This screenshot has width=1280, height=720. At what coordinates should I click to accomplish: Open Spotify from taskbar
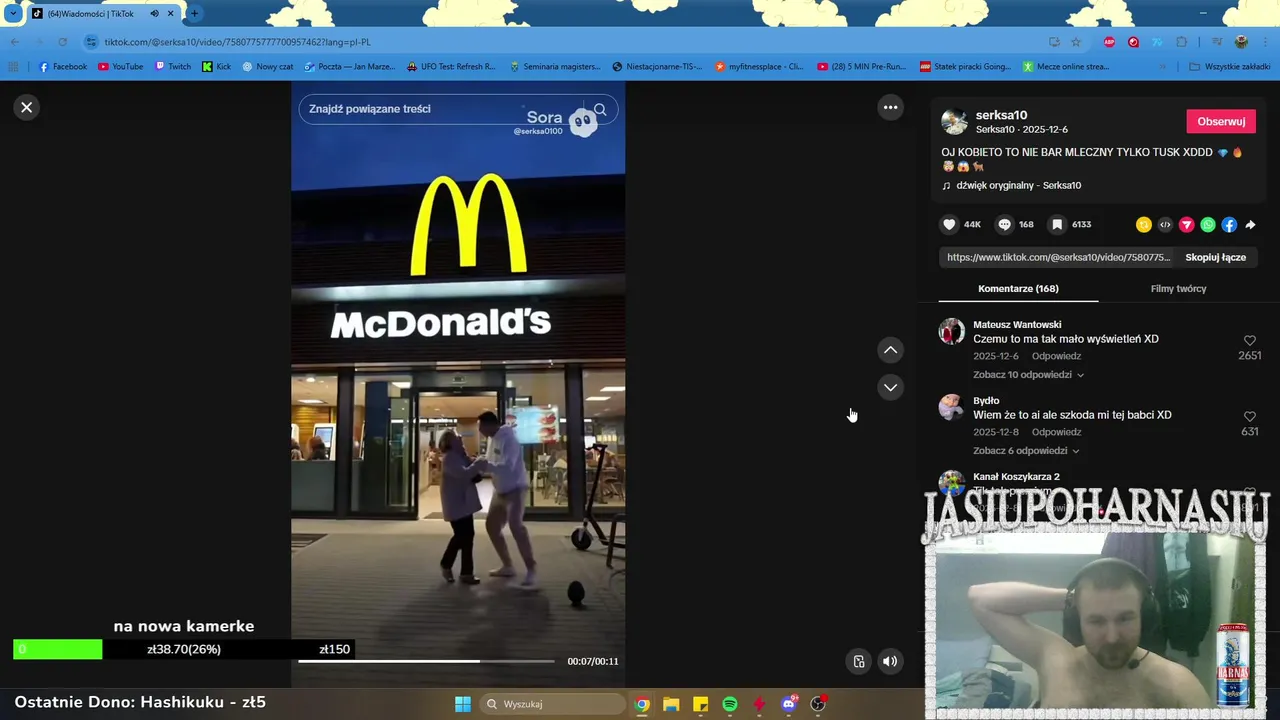point(730,704)
